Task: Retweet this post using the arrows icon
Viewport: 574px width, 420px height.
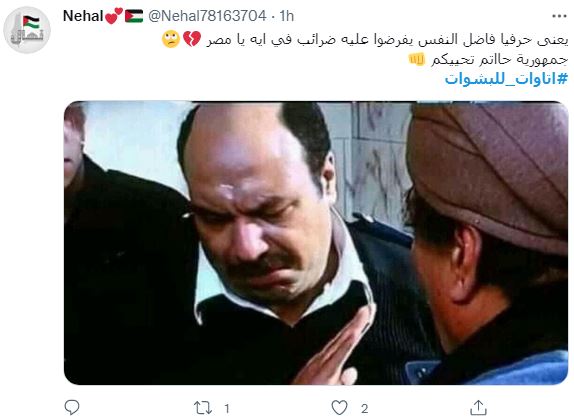Action: tap(202, 408)
